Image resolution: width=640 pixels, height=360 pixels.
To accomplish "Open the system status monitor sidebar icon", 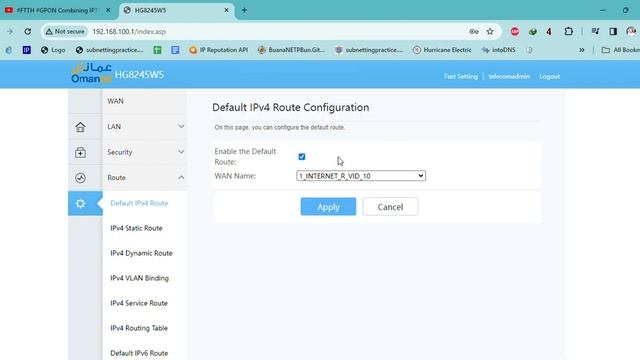I will click(80, 178).
